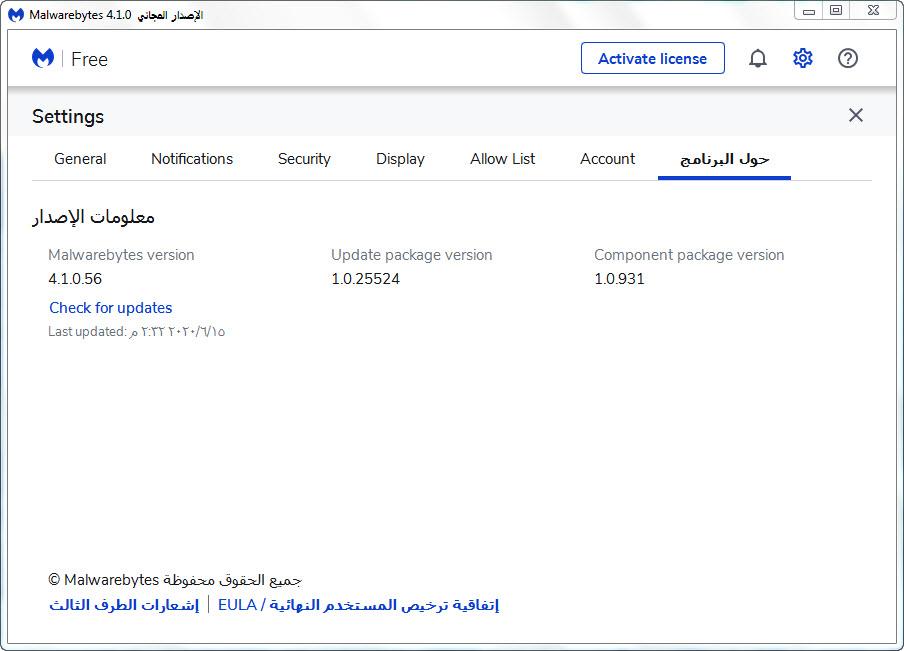Click the Malwarebytes copyright notice text
904x651 pixels.
175,579
